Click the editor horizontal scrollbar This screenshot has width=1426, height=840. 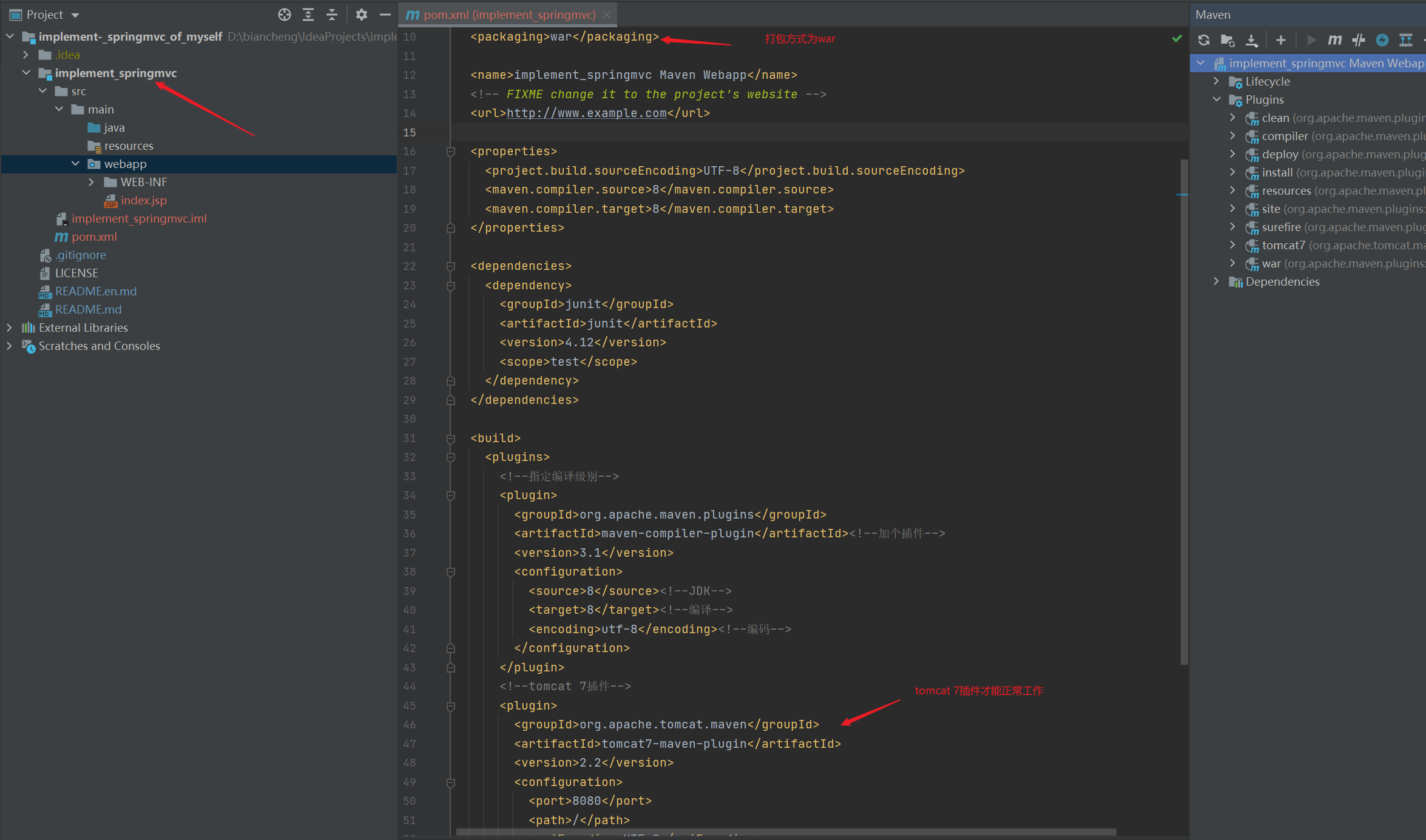[786, 832]
